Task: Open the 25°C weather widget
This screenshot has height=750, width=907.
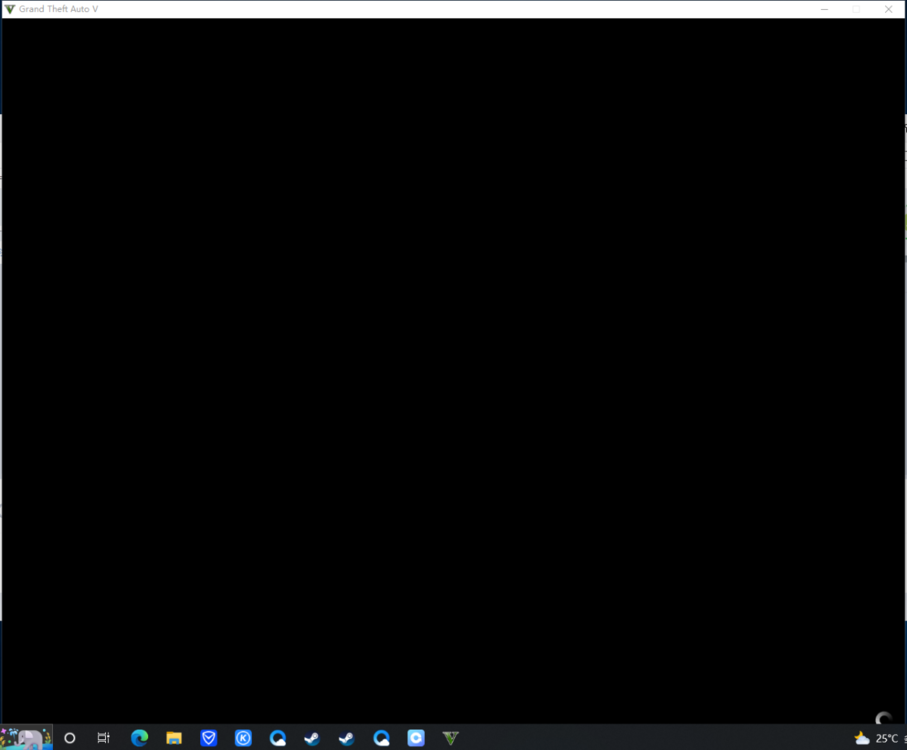Action: pyautogui.click(x=874, y=738)
